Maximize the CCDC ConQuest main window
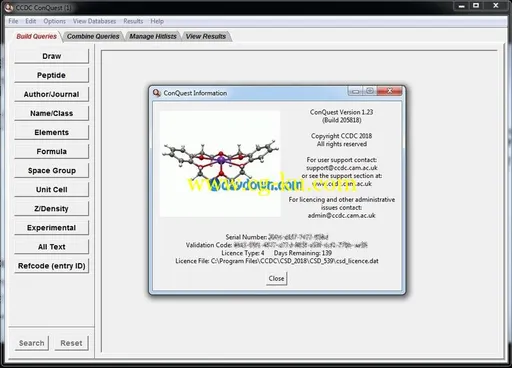Viewport: 512px width, 368px height. (x=476, y=6)
